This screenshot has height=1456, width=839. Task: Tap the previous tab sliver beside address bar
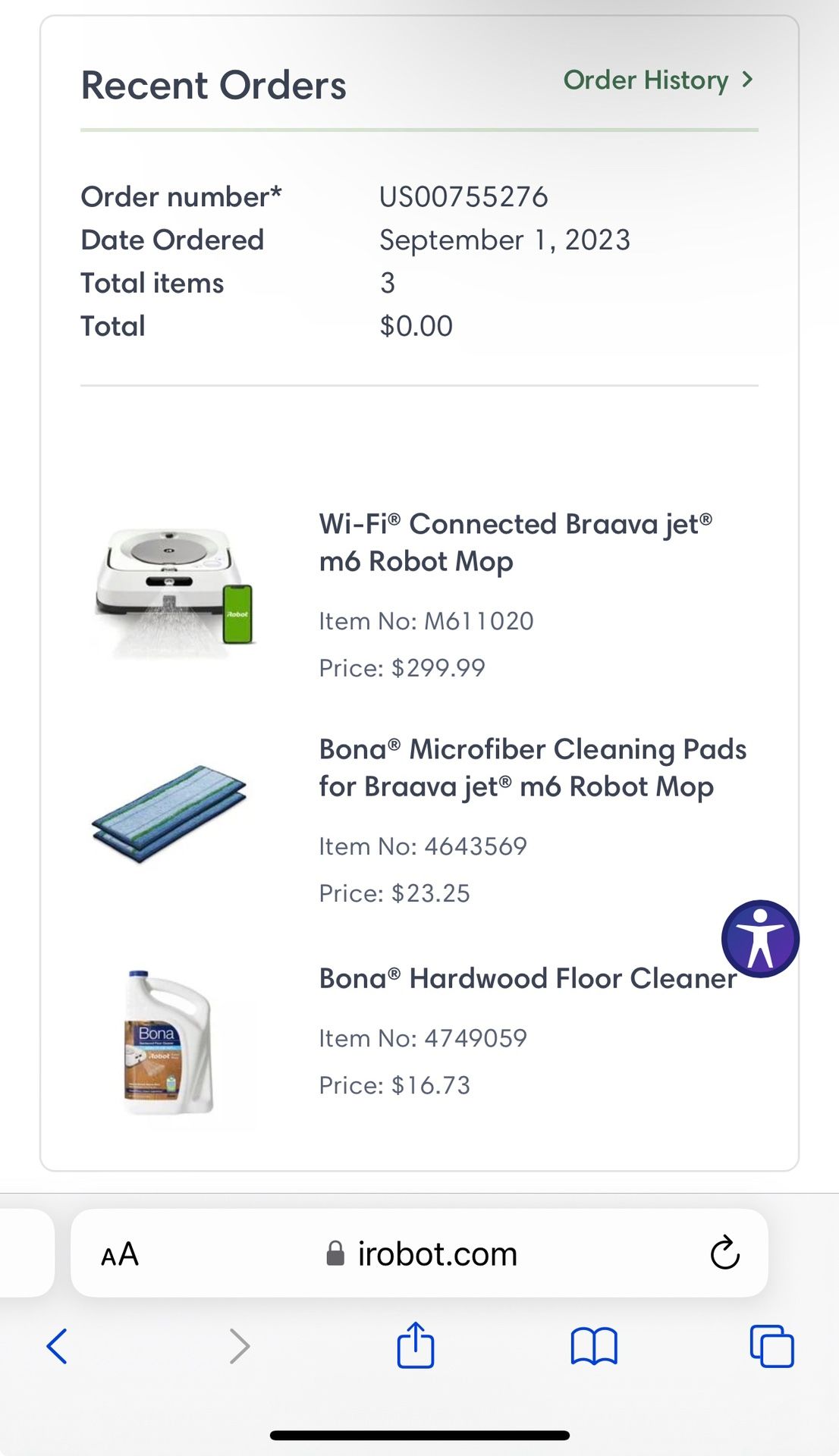[27, 1253]
